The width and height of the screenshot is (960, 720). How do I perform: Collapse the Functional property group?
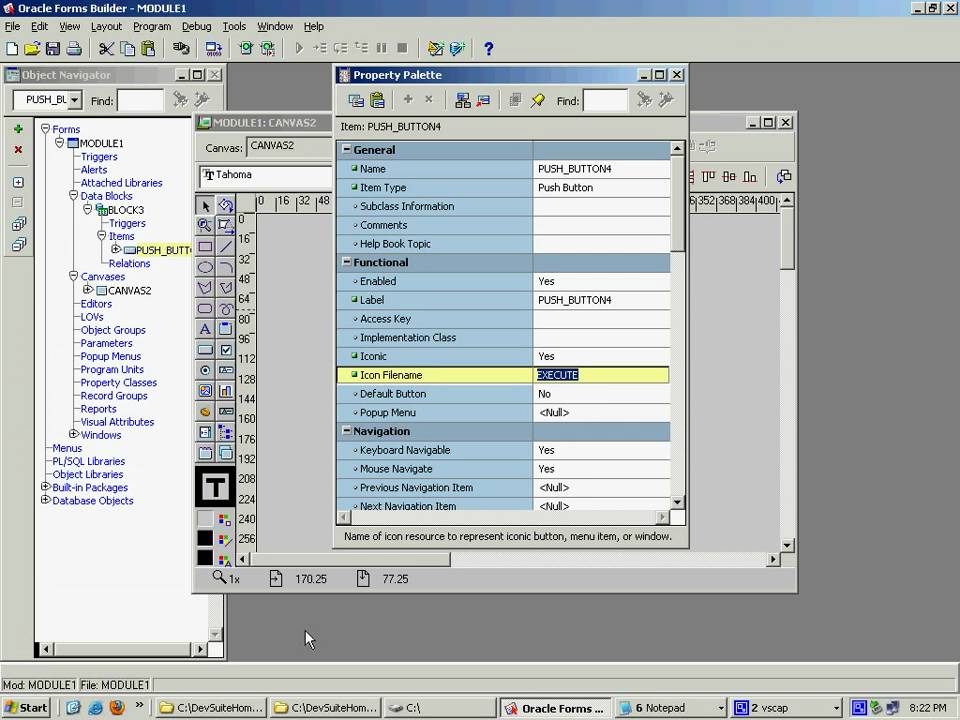tap(347, 261)
